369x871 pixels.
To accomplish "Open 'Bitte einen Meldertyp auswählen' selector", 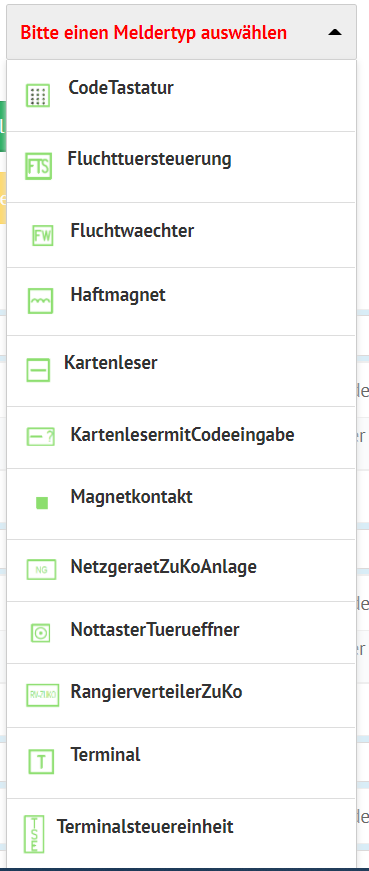I will coord(181,33).
